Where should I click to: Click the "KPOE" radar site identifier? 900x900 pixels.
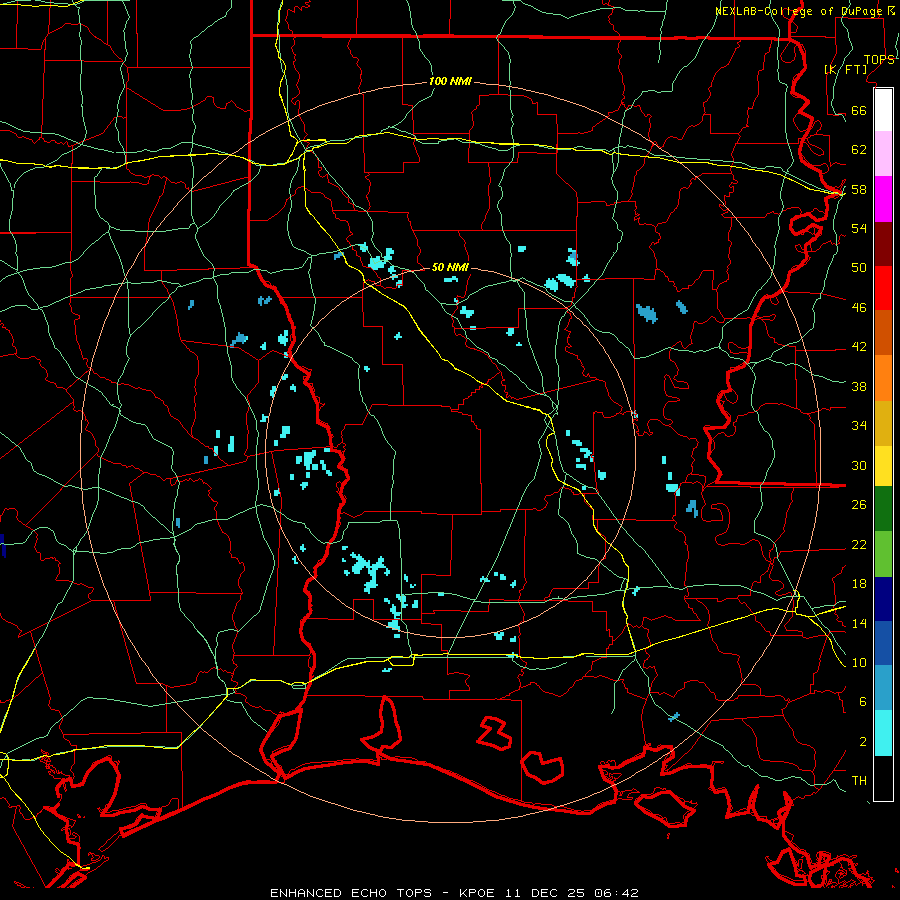coord(479,893)
